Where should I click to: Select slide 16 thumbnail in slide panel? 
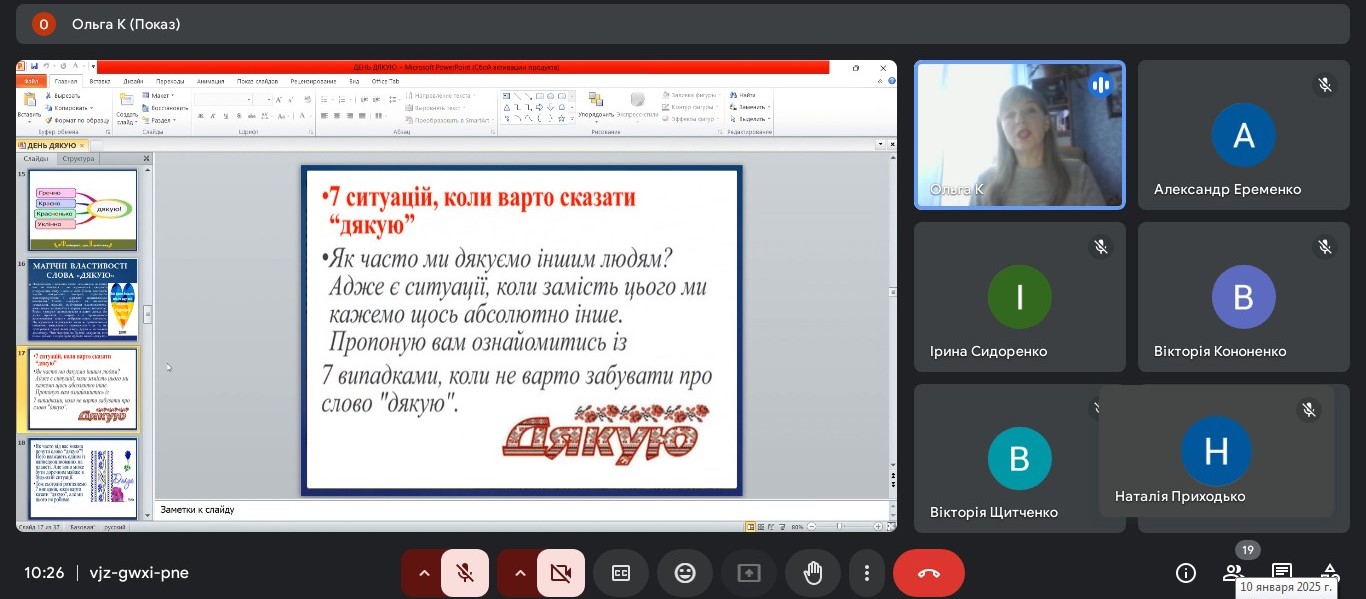tap(83, 299)
